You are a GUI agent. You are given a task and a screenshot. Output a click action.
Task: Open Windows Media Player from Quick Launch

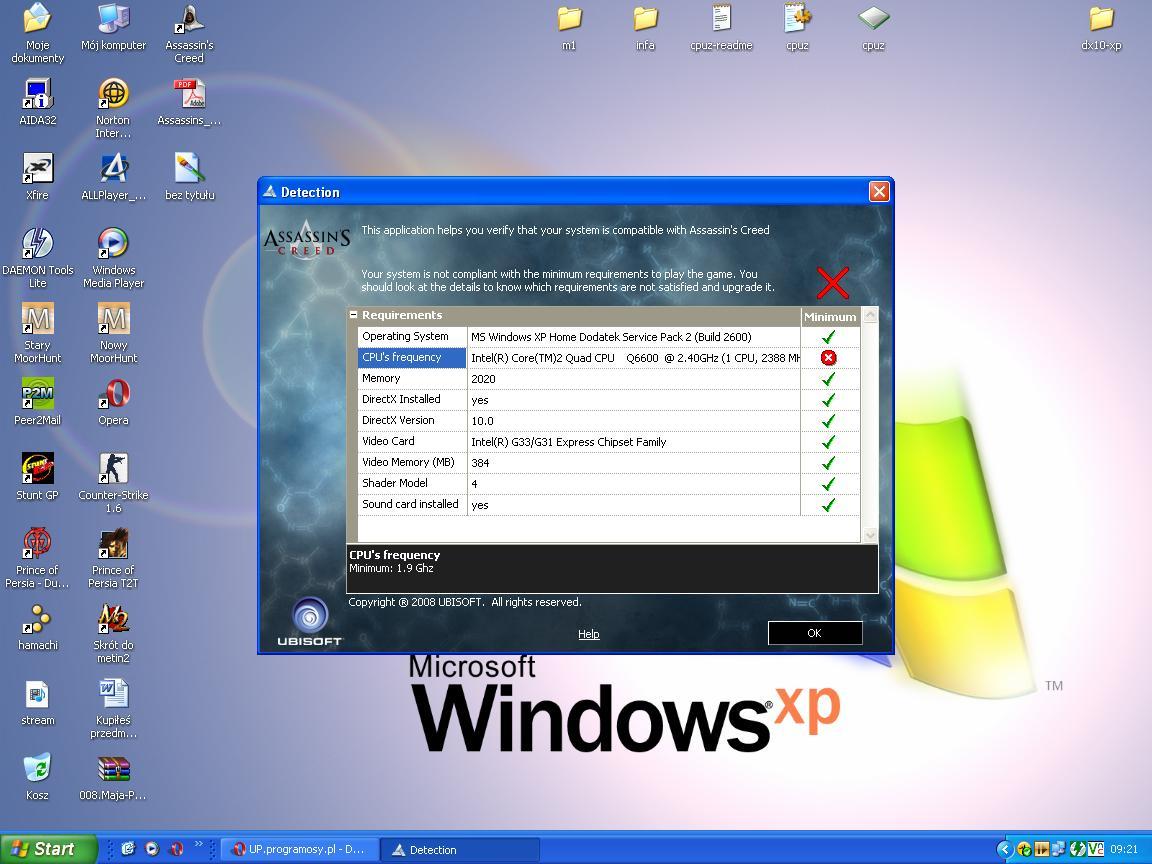tap(152, 849)
